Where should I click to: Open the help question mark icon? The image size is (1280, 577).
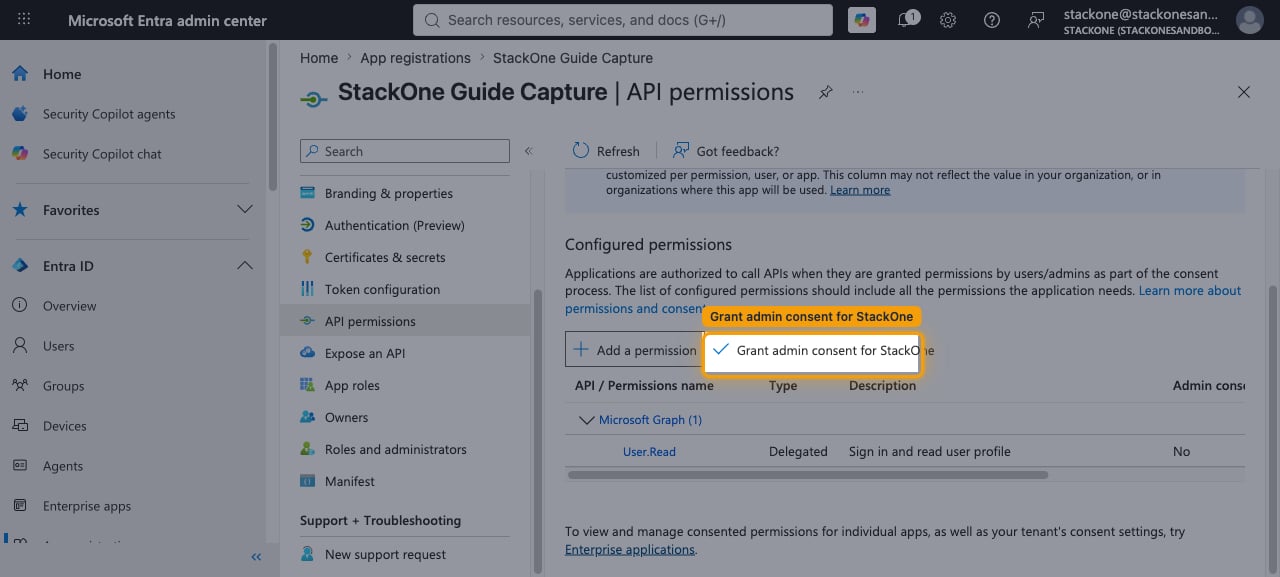pyautogui.click(x=992, y=20)
